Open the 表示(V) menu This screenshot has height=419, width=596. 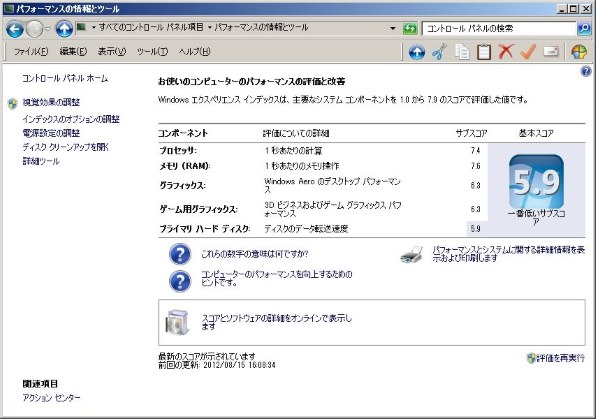click(x=112, y=51)
